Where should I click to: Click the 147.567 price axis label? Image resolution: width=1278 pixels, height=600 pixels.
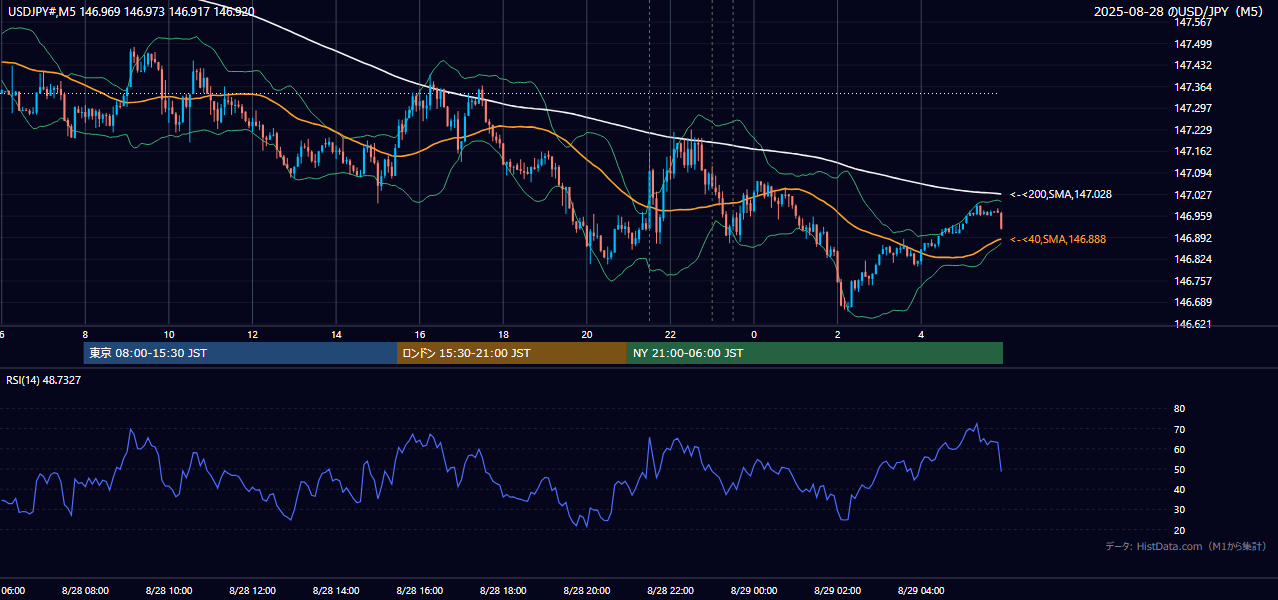(1193, 22)
